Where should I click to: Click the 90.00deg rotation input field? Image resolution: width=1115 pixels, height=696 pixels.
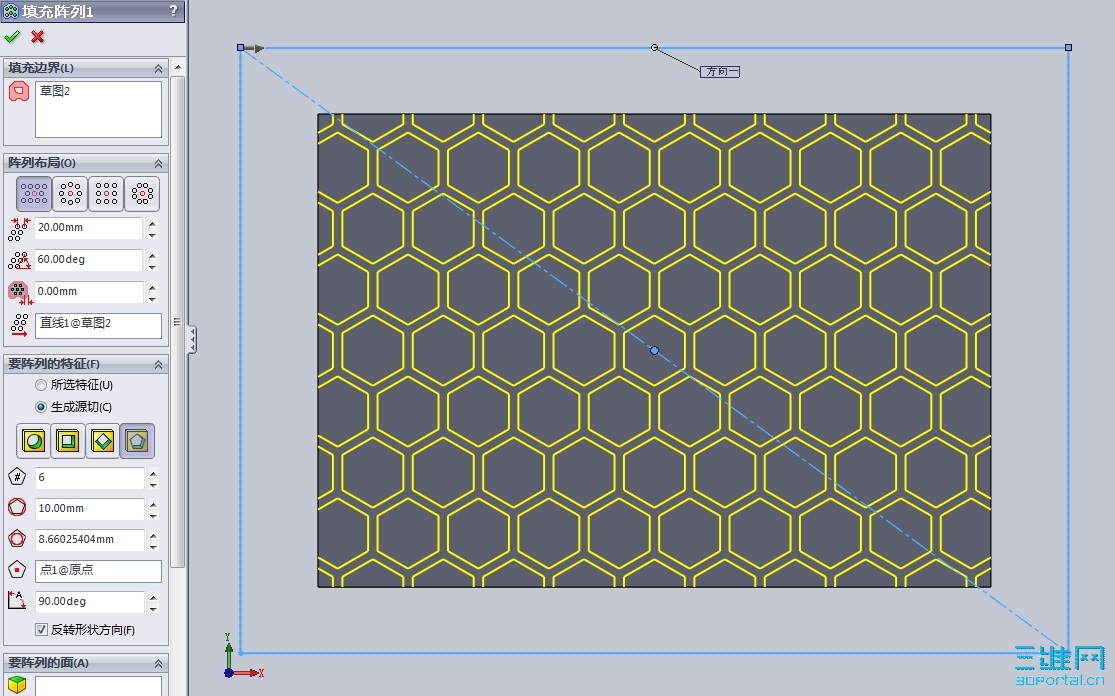(x=90, y=601)
